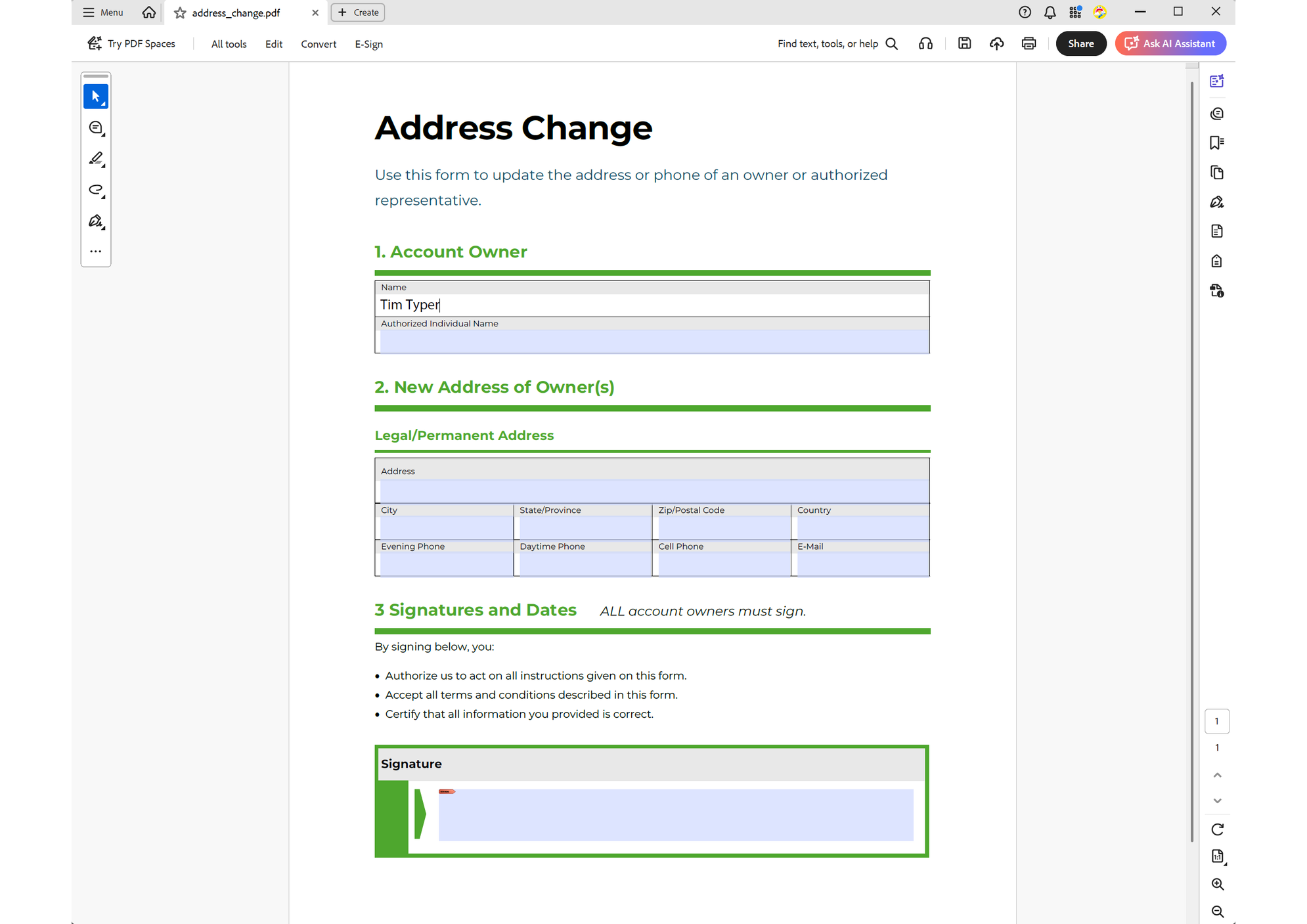1307x924 pixels.
Task: Choose the Add comment tool
Action: point(96,128)
